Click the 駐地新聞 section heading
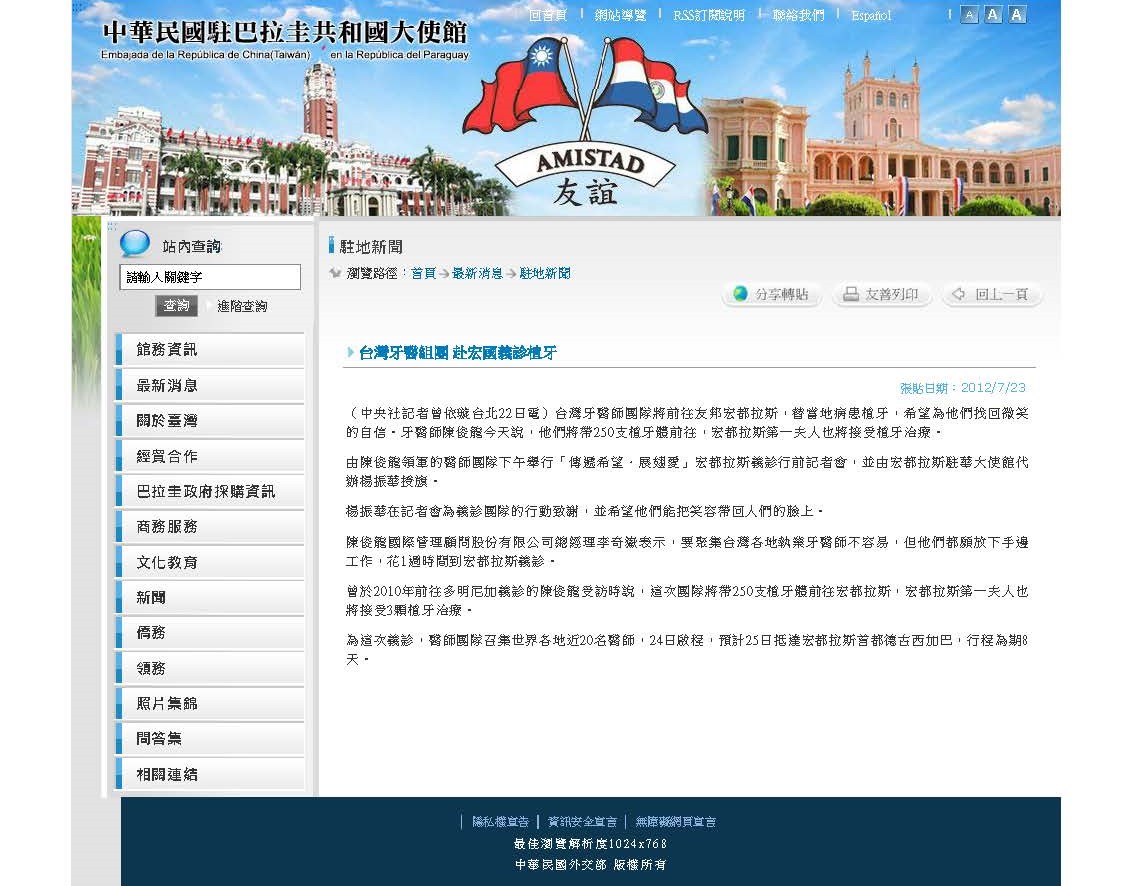 [x=371, y=247]
